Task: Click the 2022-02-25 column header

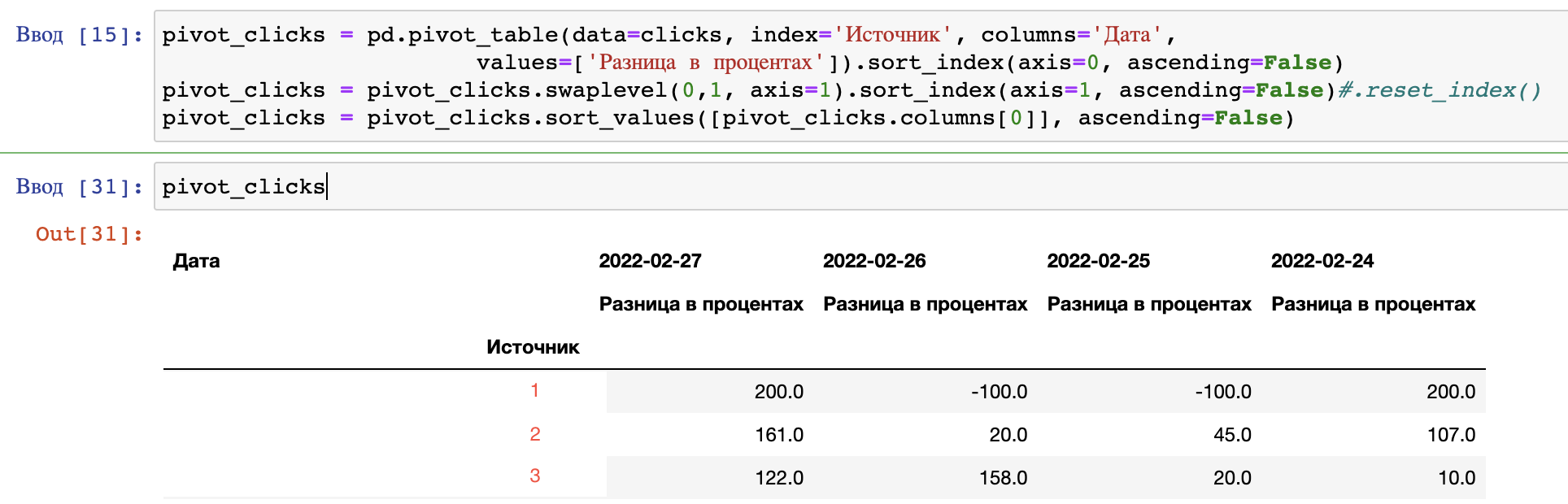Action: [x=1098, y=261]
